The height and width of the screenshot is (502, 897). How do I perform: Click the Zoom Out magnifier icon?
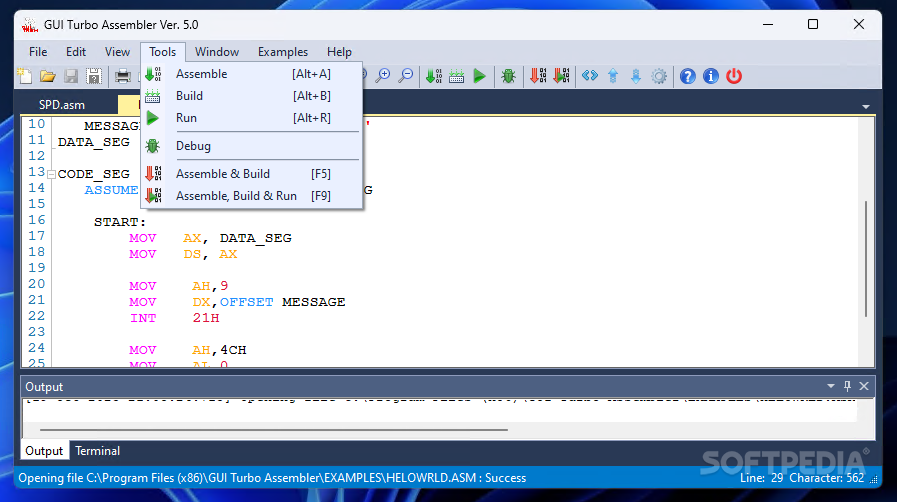(406, 75)
